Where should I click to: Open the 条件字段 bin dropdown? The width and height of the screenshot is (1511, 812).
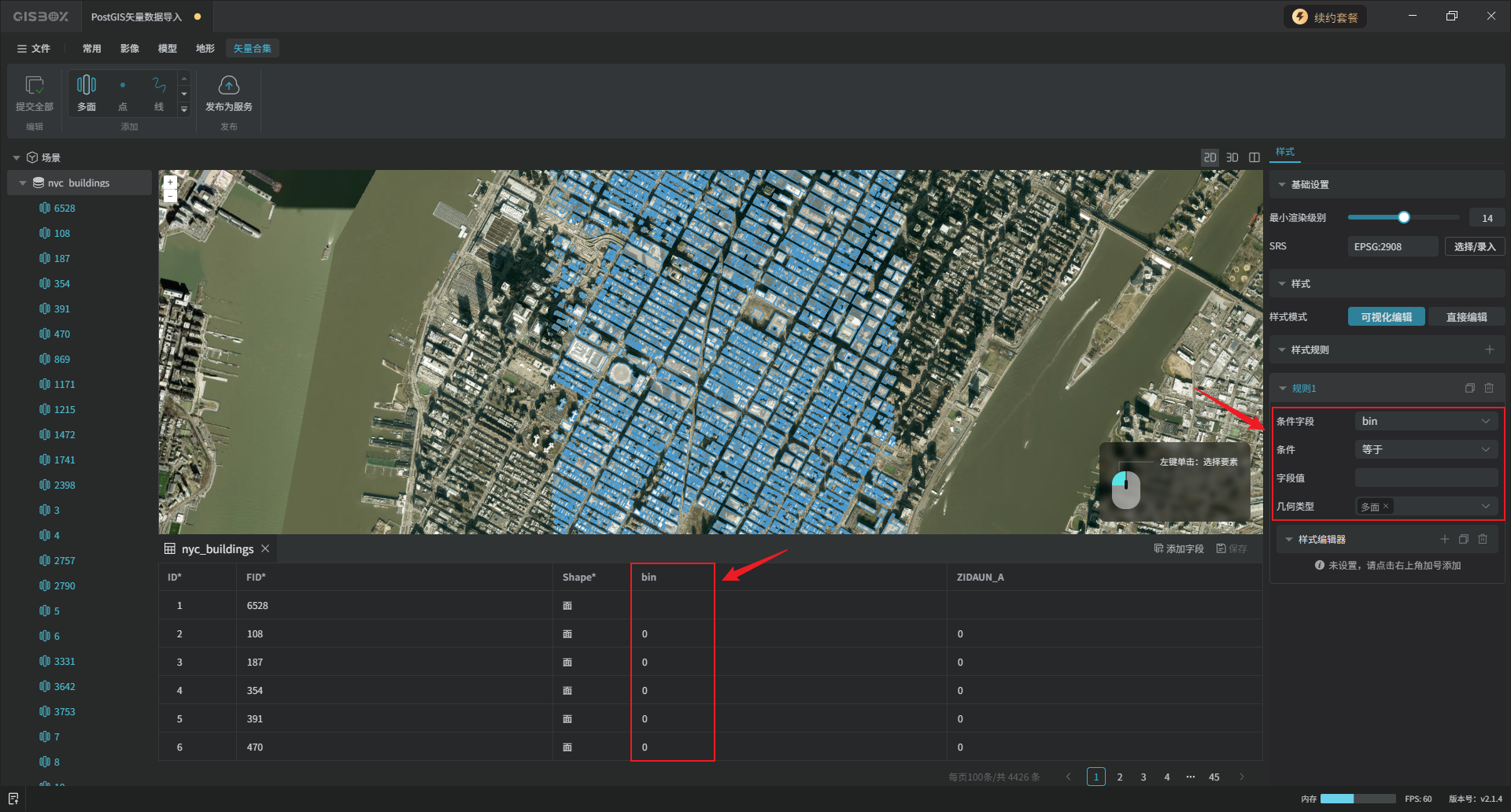point(1426,421)
